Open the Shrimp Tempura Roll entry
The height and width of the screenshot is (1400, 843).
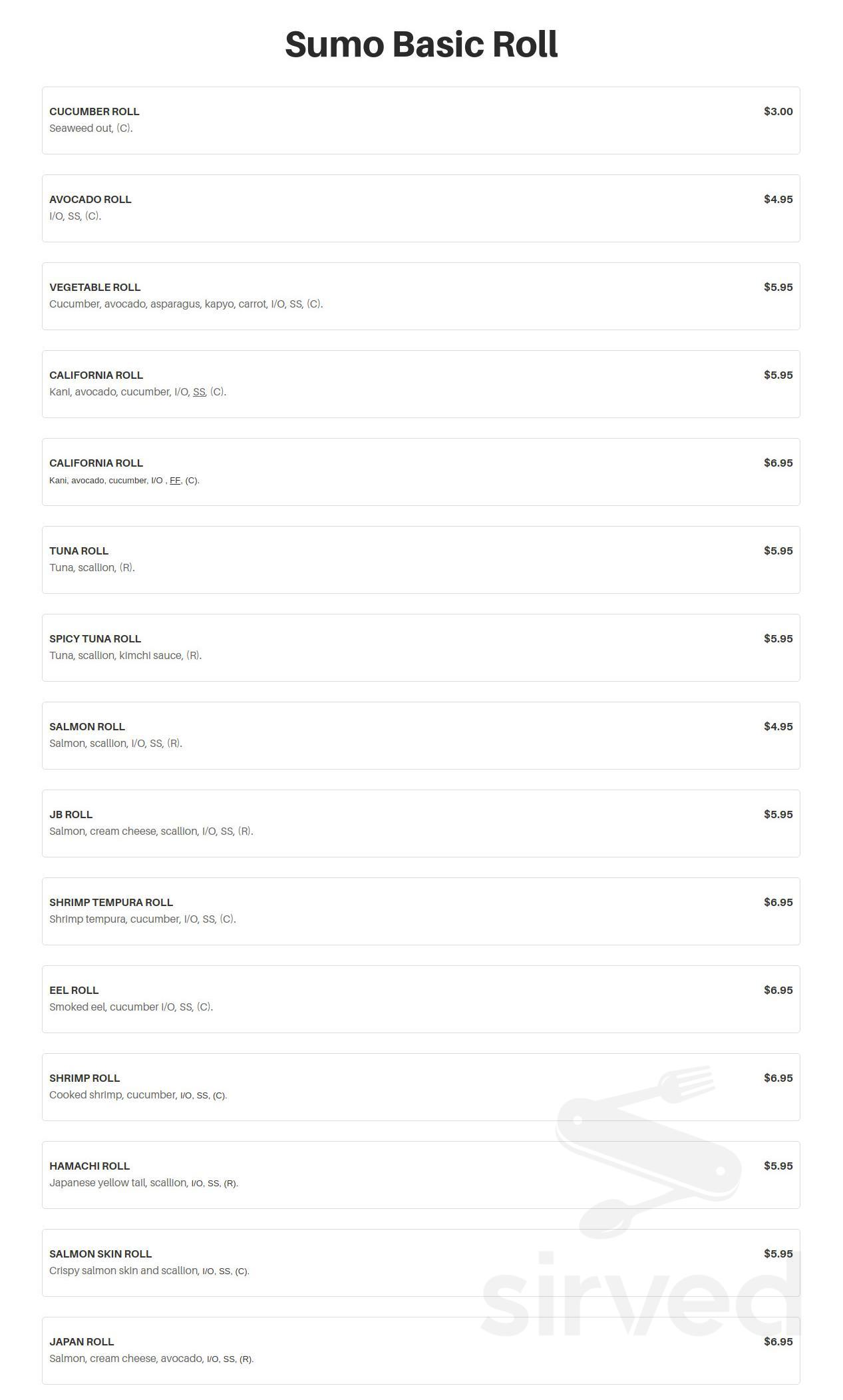point(111,903)
